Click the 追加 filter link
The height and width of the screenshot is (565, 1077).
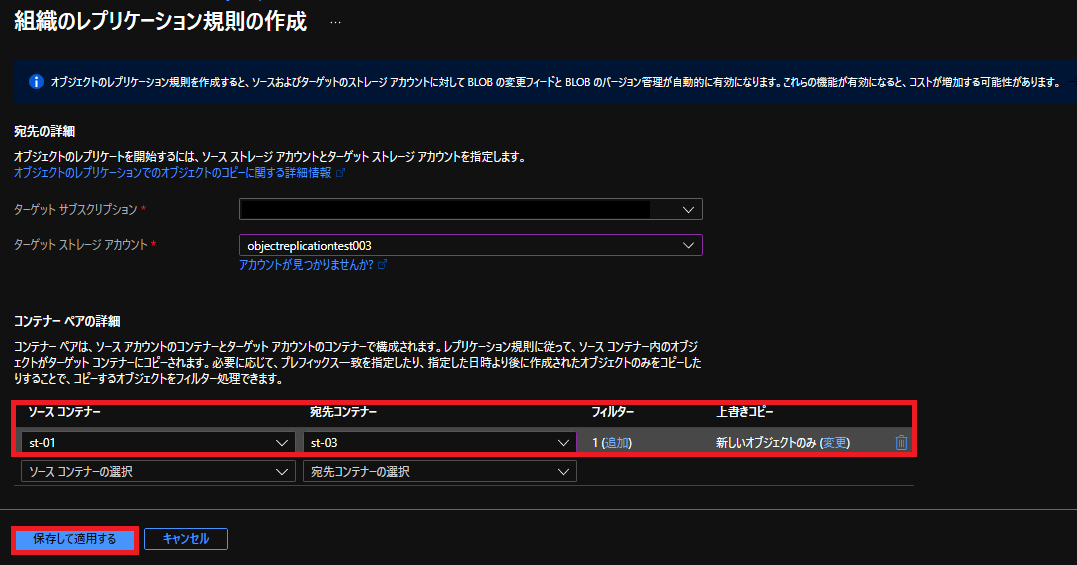coord(616,443)
